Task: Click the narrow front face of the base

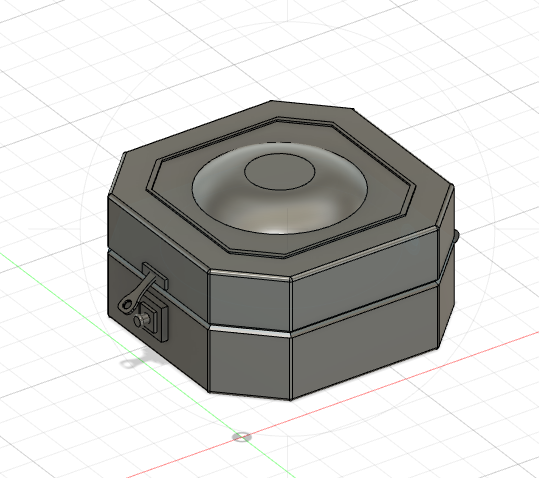Action: [x=250, y=363]
